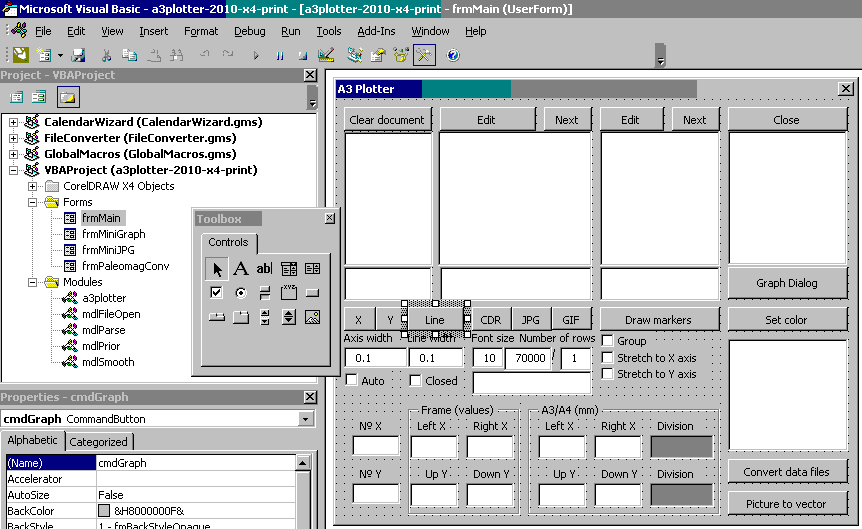Click View Code icon in Project pane
This screenshot has height=529, width=862.
click(x=16, y=97)
